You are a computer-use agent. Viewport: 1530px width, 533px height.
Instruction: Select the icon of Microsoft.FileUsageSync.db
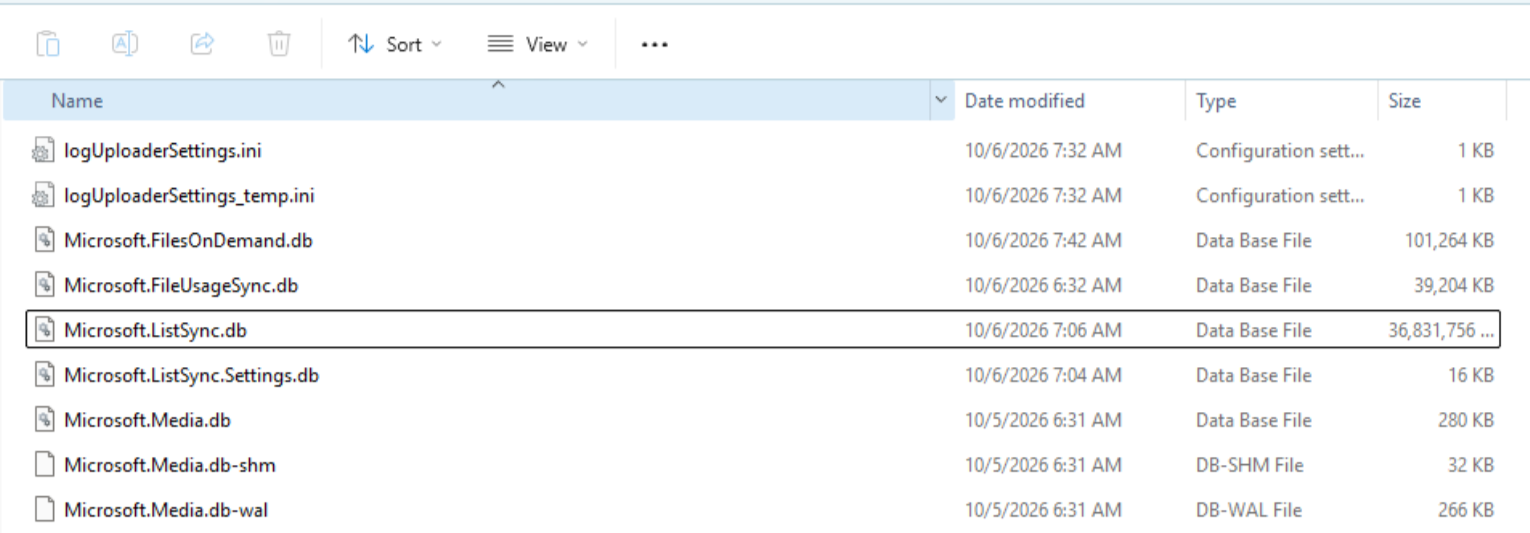tap(43, 286)
